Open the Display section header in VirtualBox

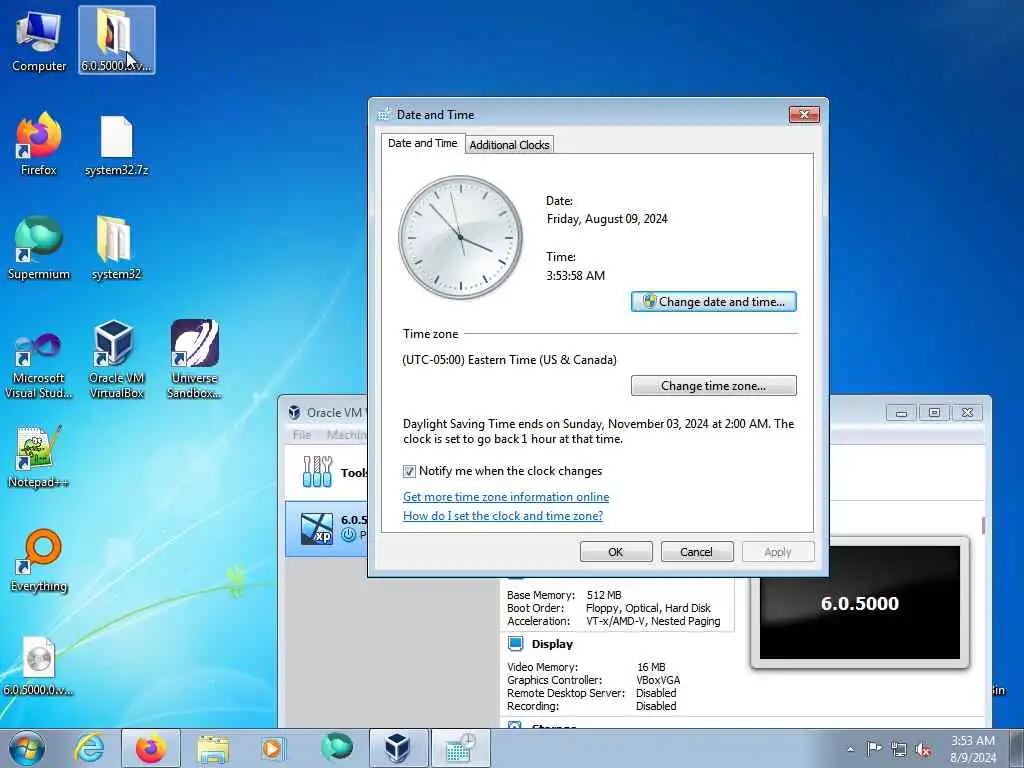click(x=552, y=644)
